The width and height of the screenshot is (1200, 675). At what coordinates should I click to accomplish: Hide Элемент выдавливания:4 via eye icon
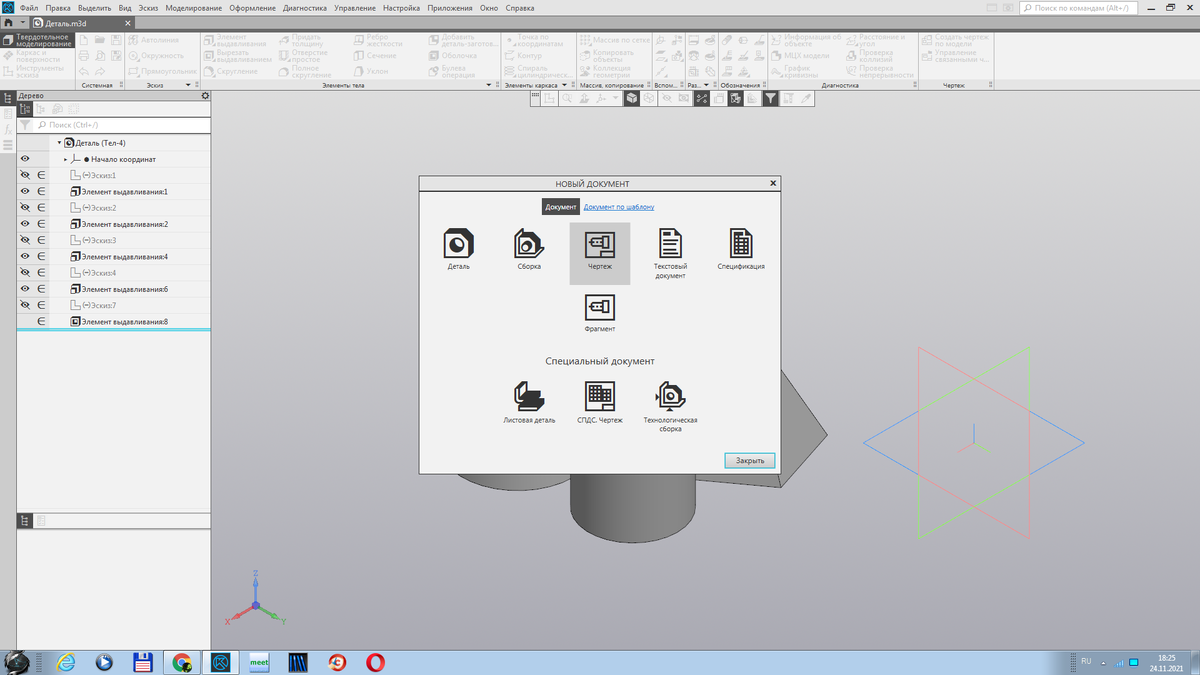(25, 256)
